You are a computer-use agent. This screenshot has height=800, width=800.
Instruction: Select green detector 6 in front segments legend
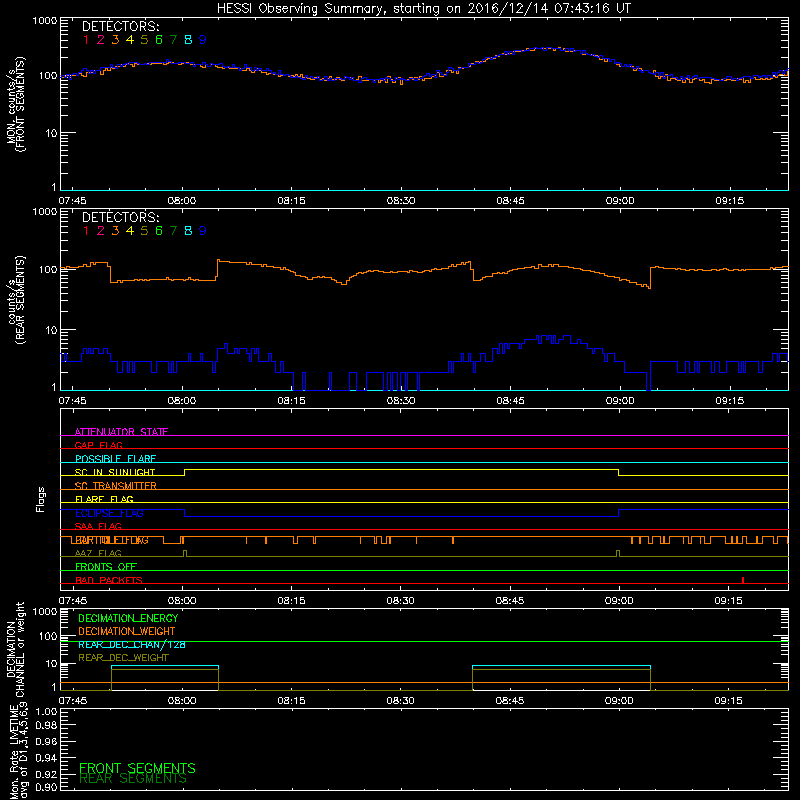[159, 40]
